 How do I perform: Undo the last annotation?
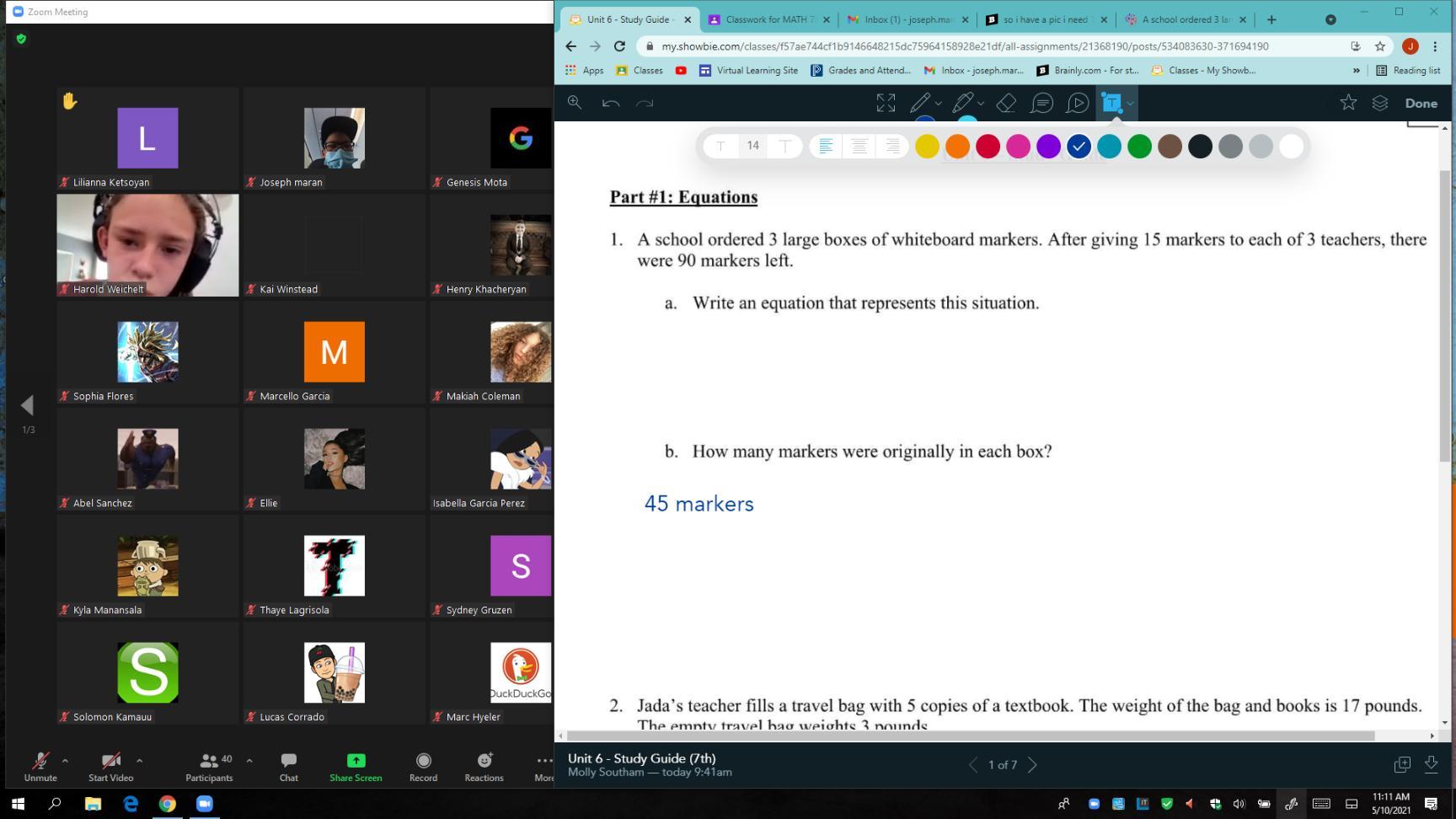pyautogui.click(x=611, y=103)
